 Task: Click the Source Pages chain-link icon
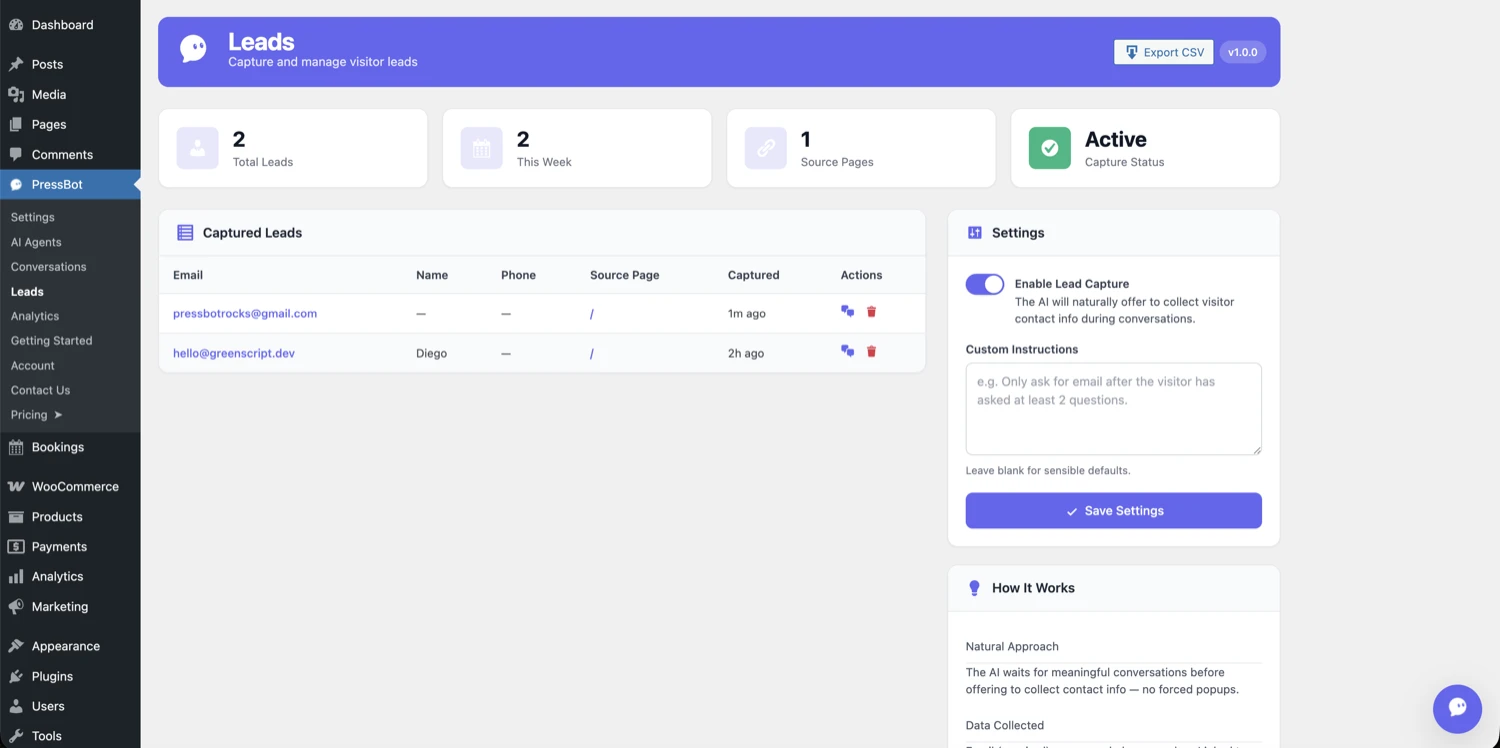point(765,147)
